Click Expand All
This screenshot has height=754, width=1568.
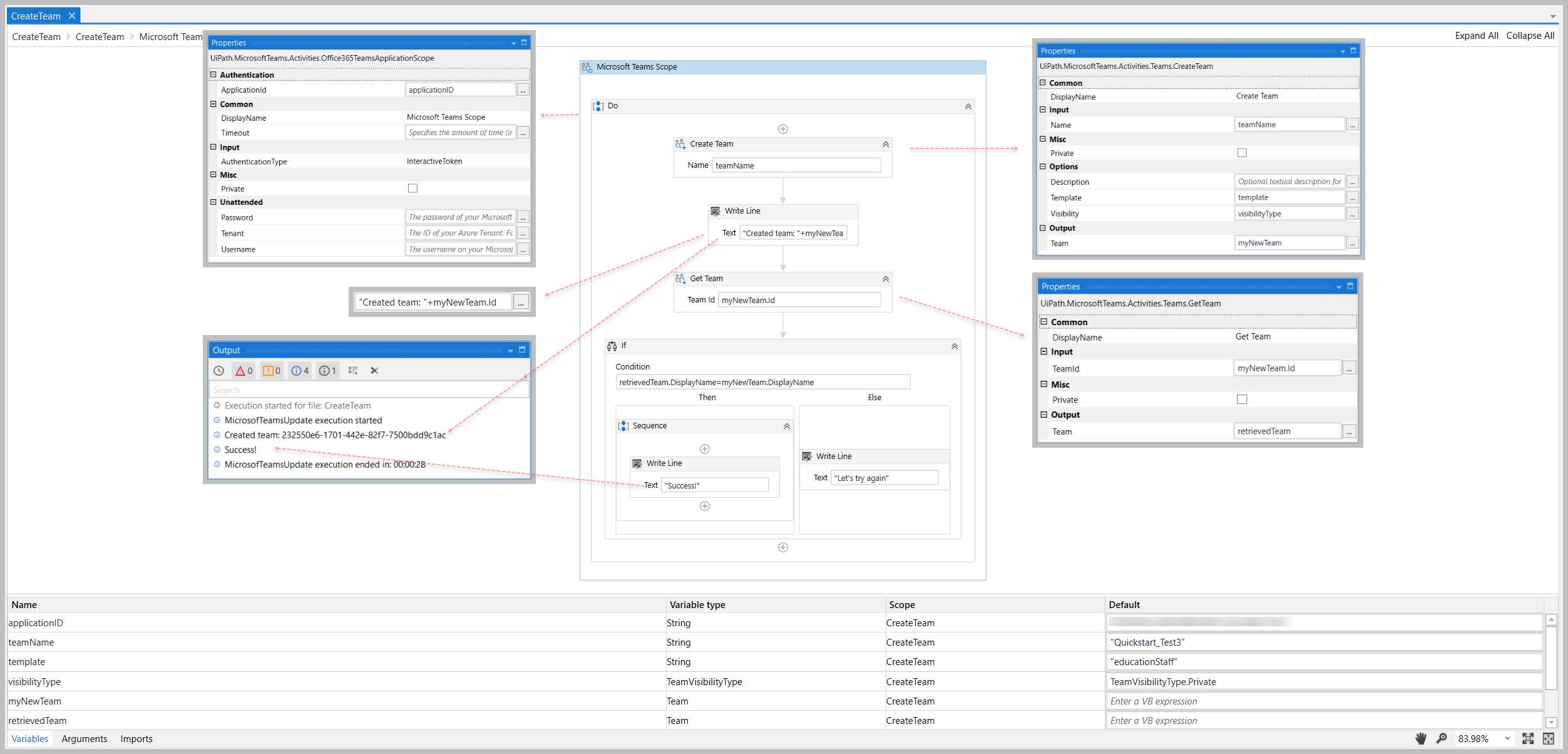1477,36
